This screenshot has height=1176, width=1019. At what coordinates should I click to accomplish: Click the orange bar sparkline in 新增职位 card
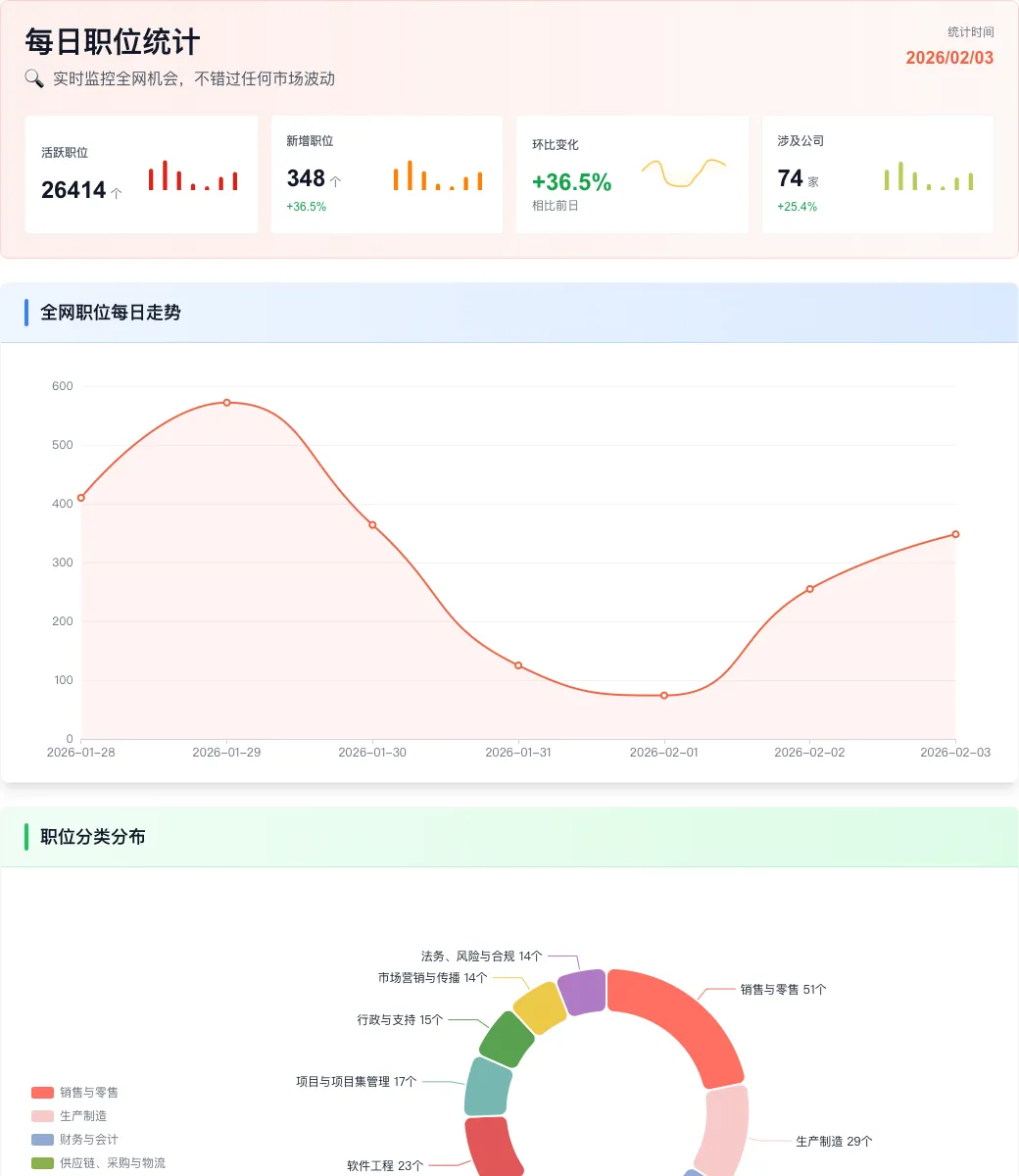coord(438,175)
